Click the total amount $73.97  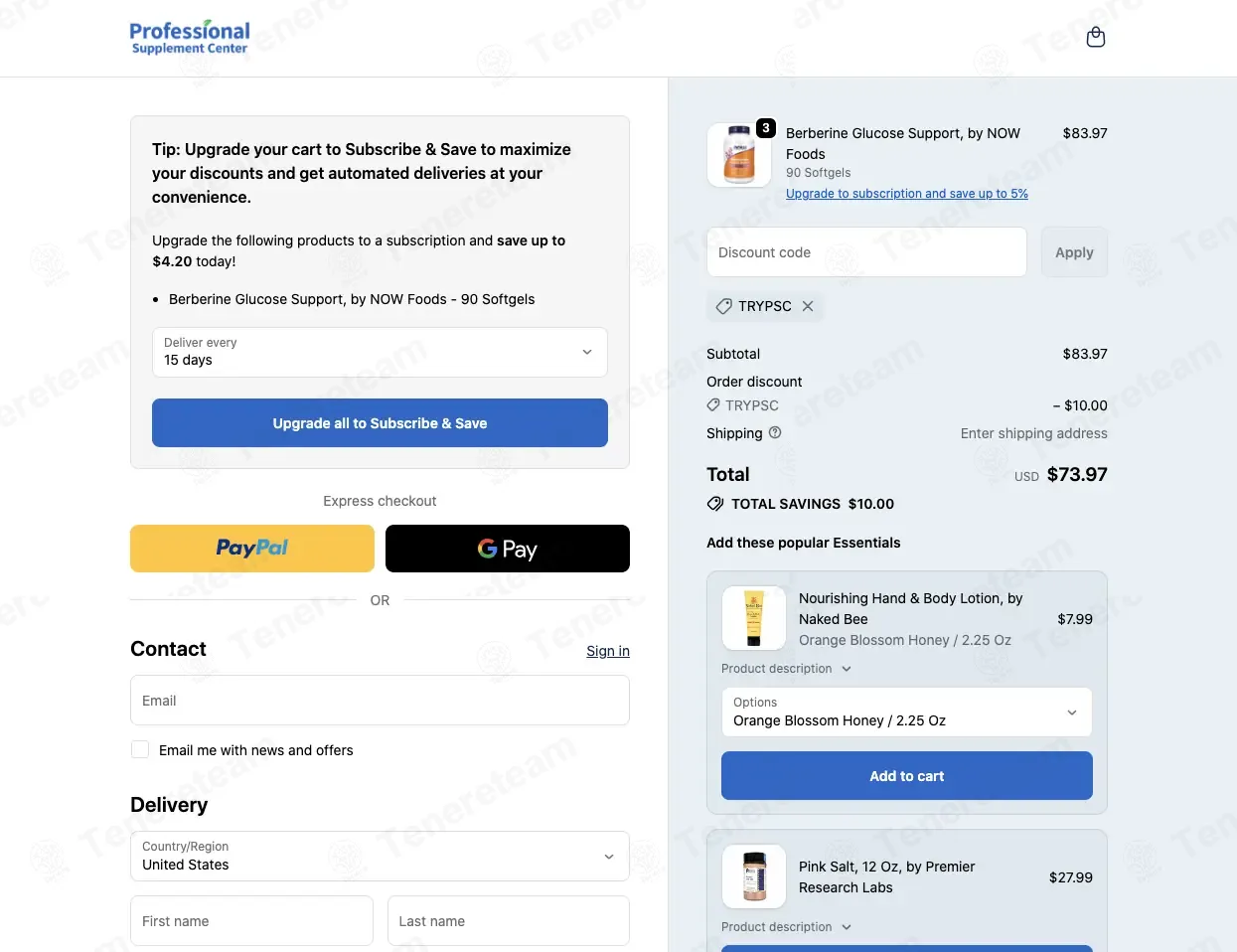pos(1077,474)
